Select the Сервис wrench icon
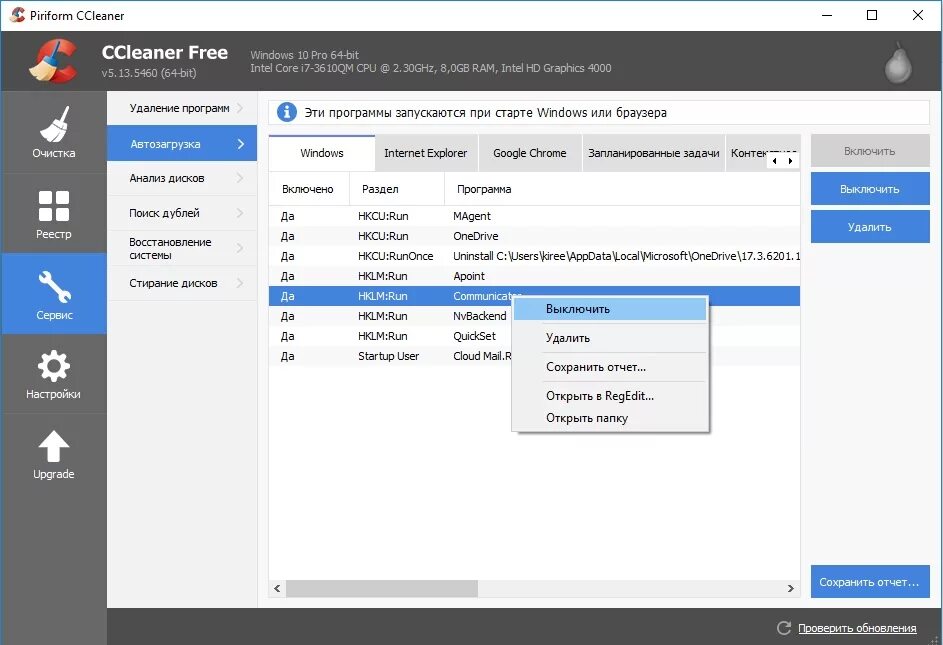943x645 pixels. click(54, 286)
